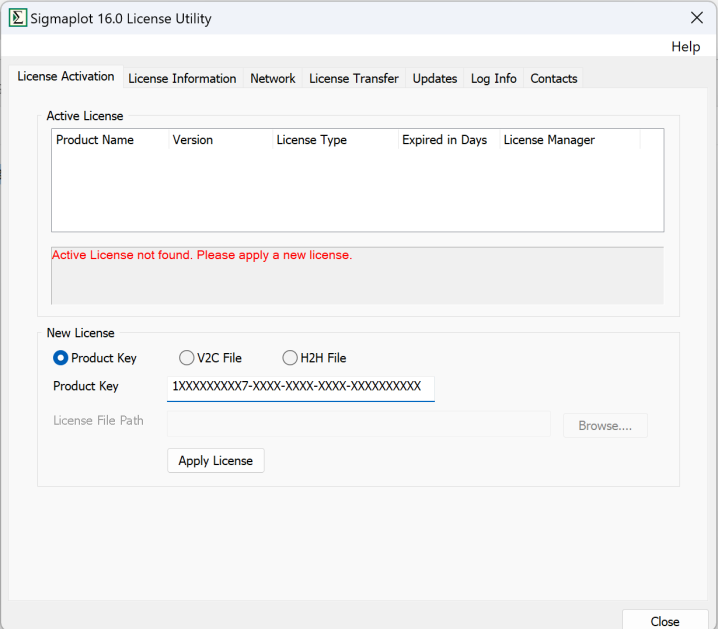Click the License File Path field
Image resolution: width=718 pixels, height=629 pixels.
(359, 424)
